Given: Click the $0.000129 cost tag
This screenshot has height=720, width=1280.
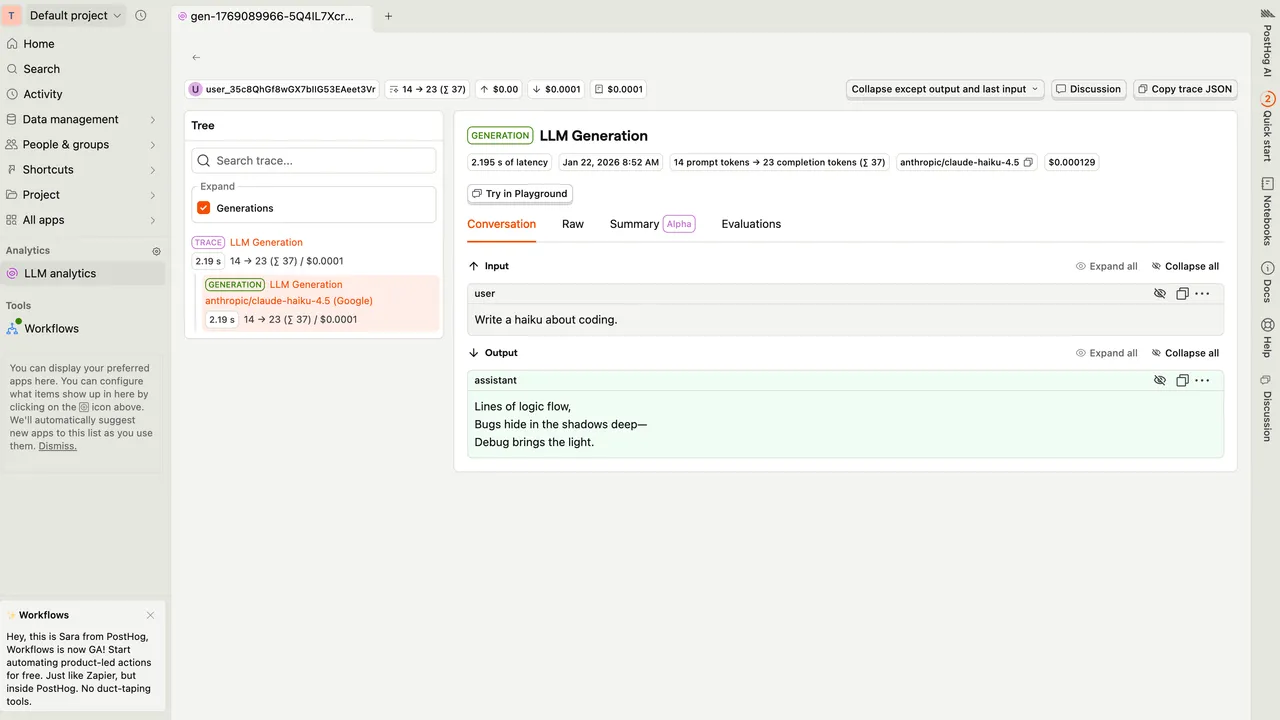Looking at the screenshot, I should (1072, 162).
